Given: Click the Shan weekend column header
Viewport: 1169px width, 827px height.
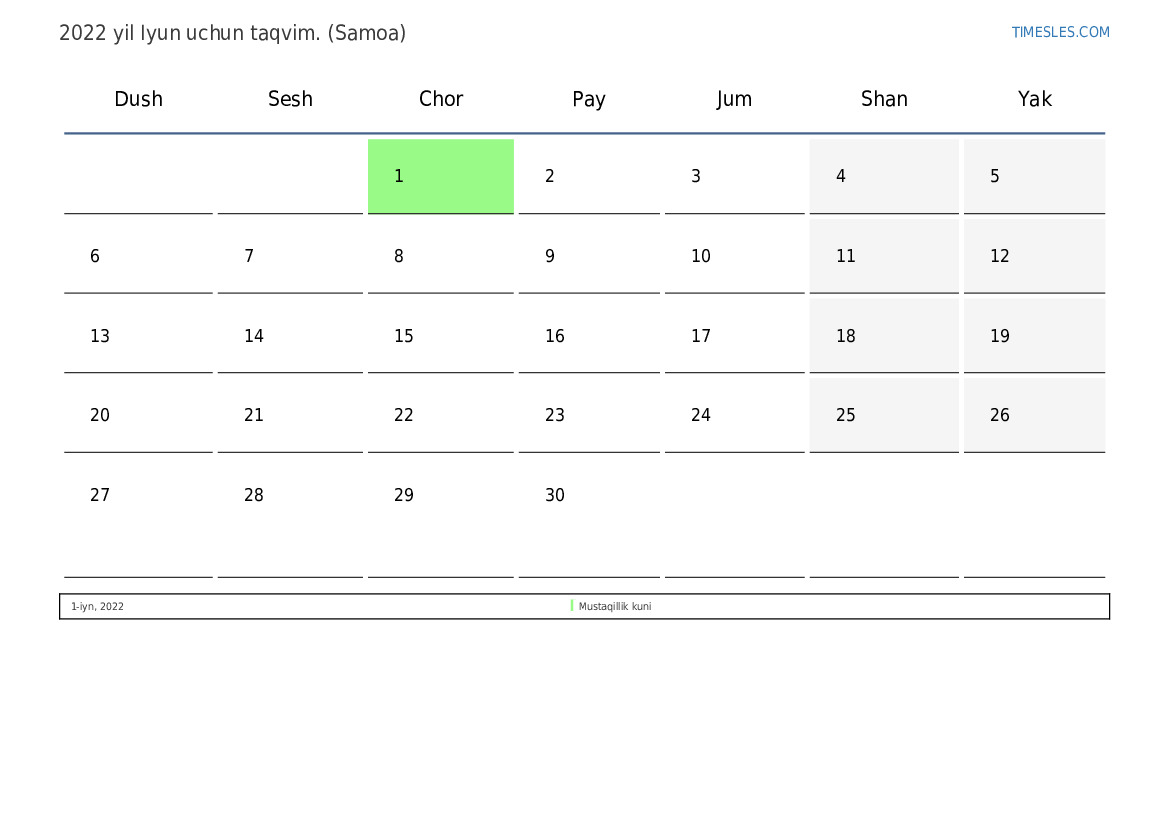Looking at the screenshot, I should pos(884,99).
